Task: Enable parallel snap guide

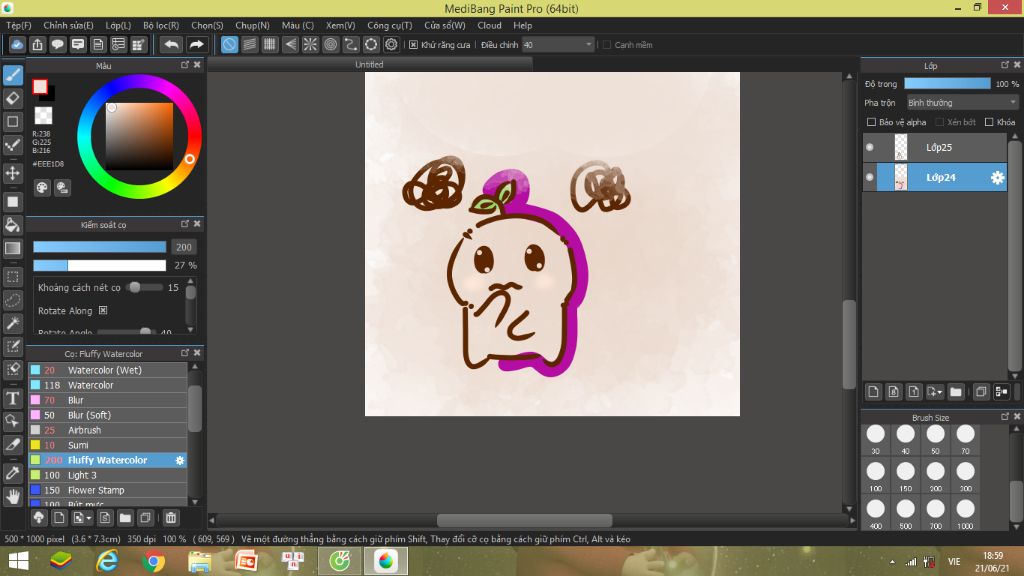Action: pos(249,44)
